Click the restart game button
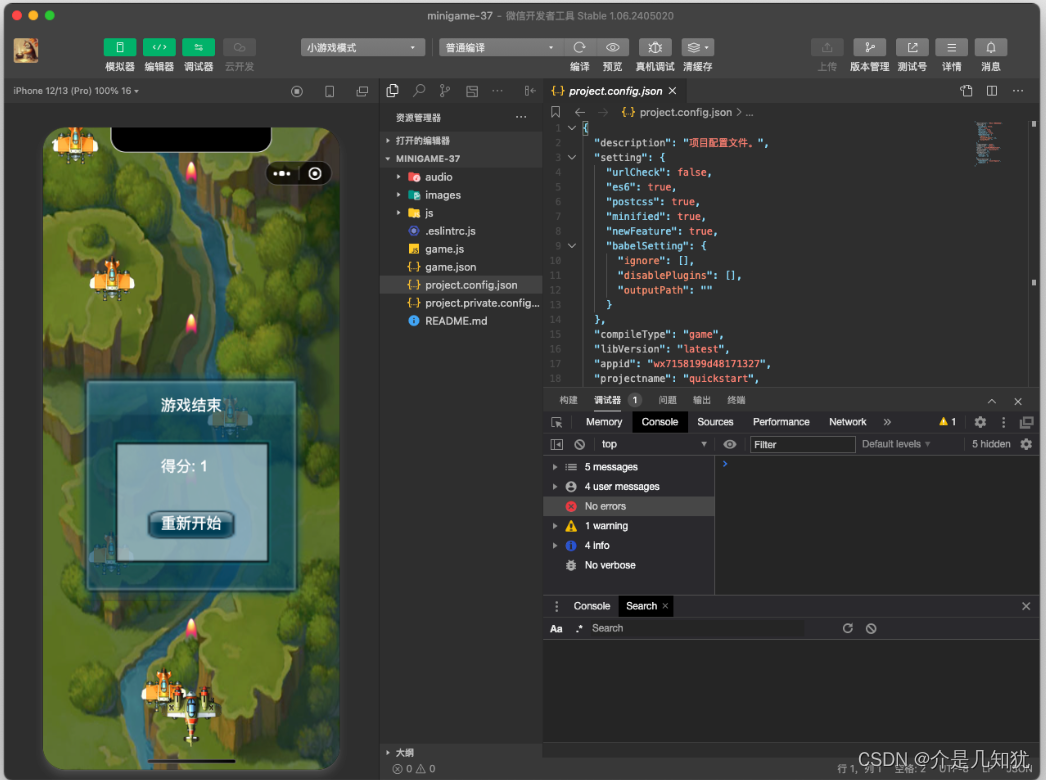The image size is (1046, 780). [191, 524]
